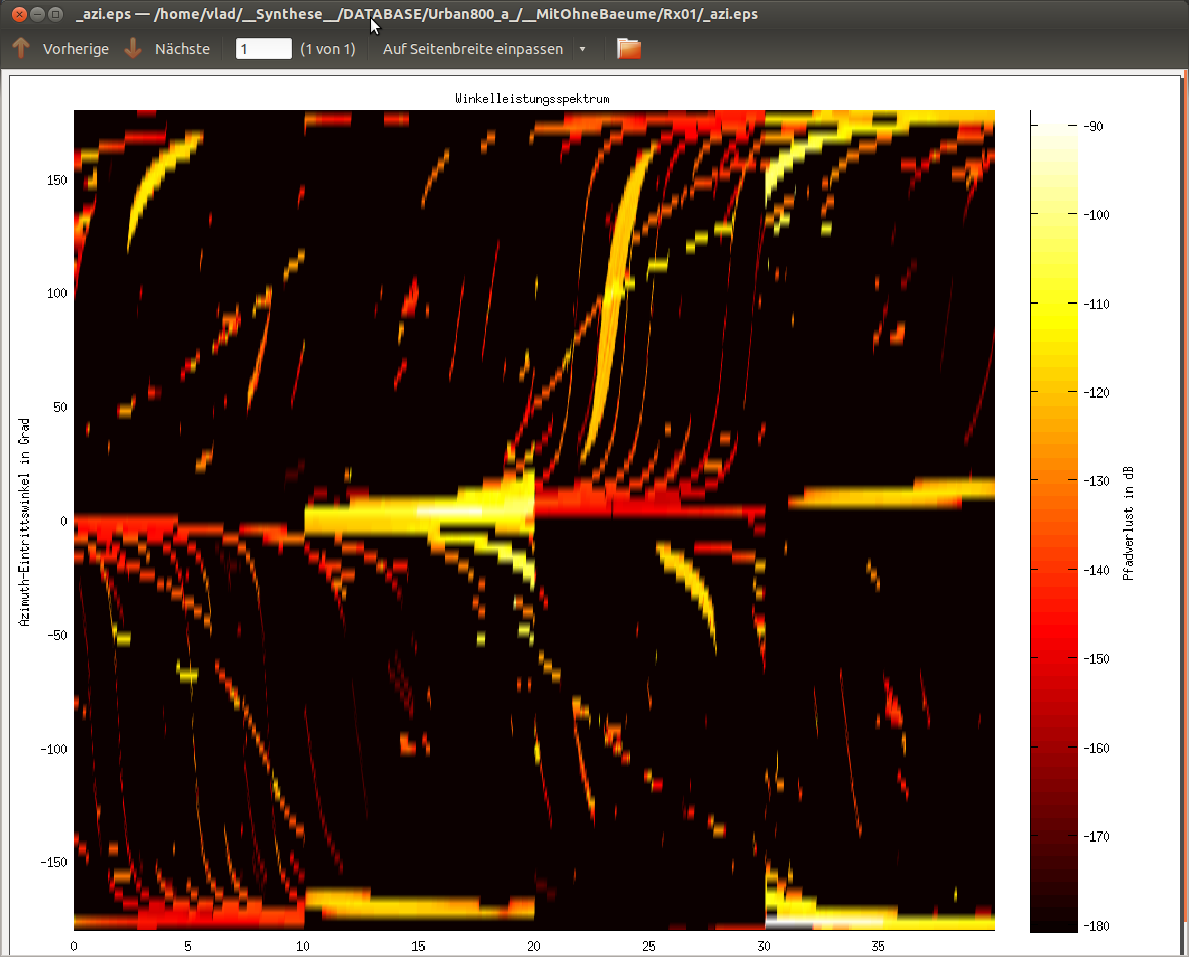Click the Winkelleistungsspektrum plot title
The height and width of the screenshot is (957, 1189).
[532, 99]
